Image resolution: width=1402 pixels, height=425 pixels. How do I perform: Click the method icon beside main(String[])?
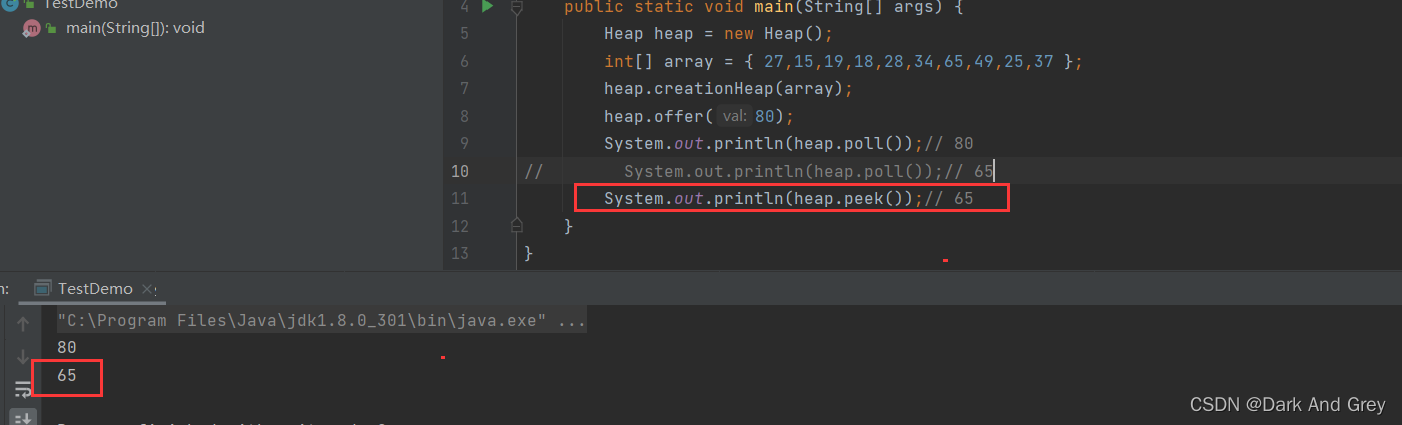pos(31,28)
